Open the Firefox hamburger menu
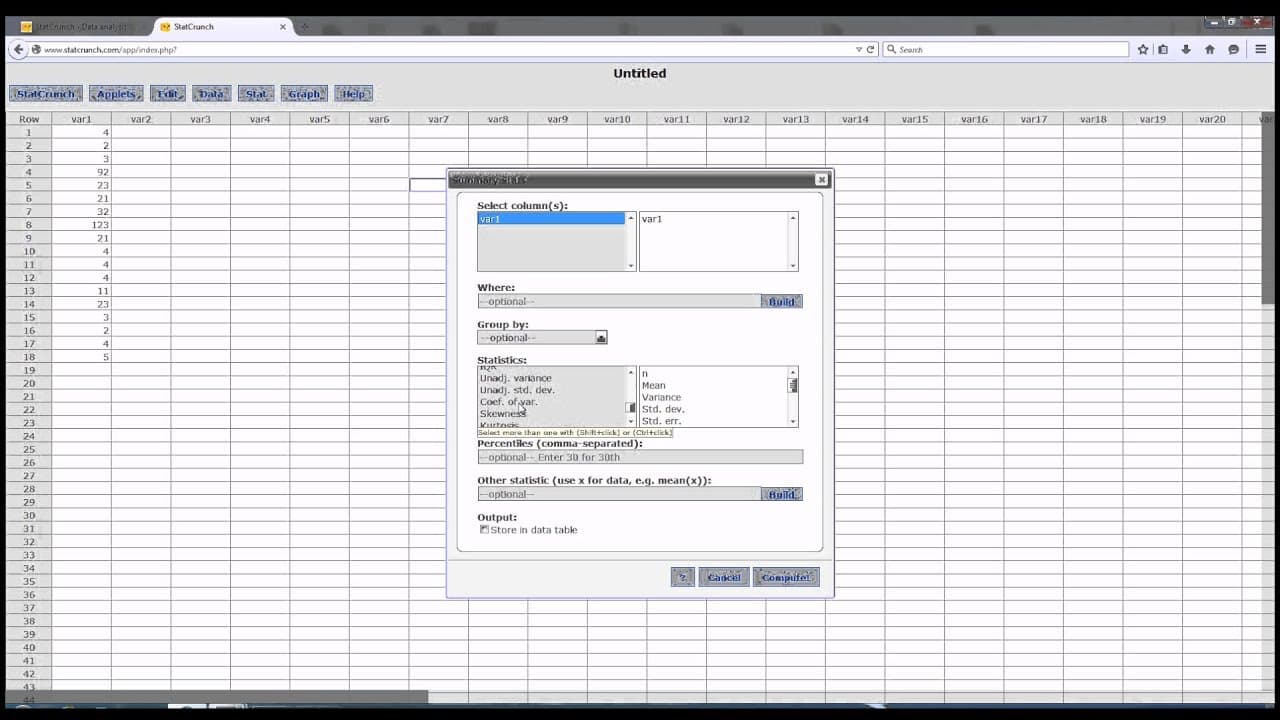 [1260, 49]
